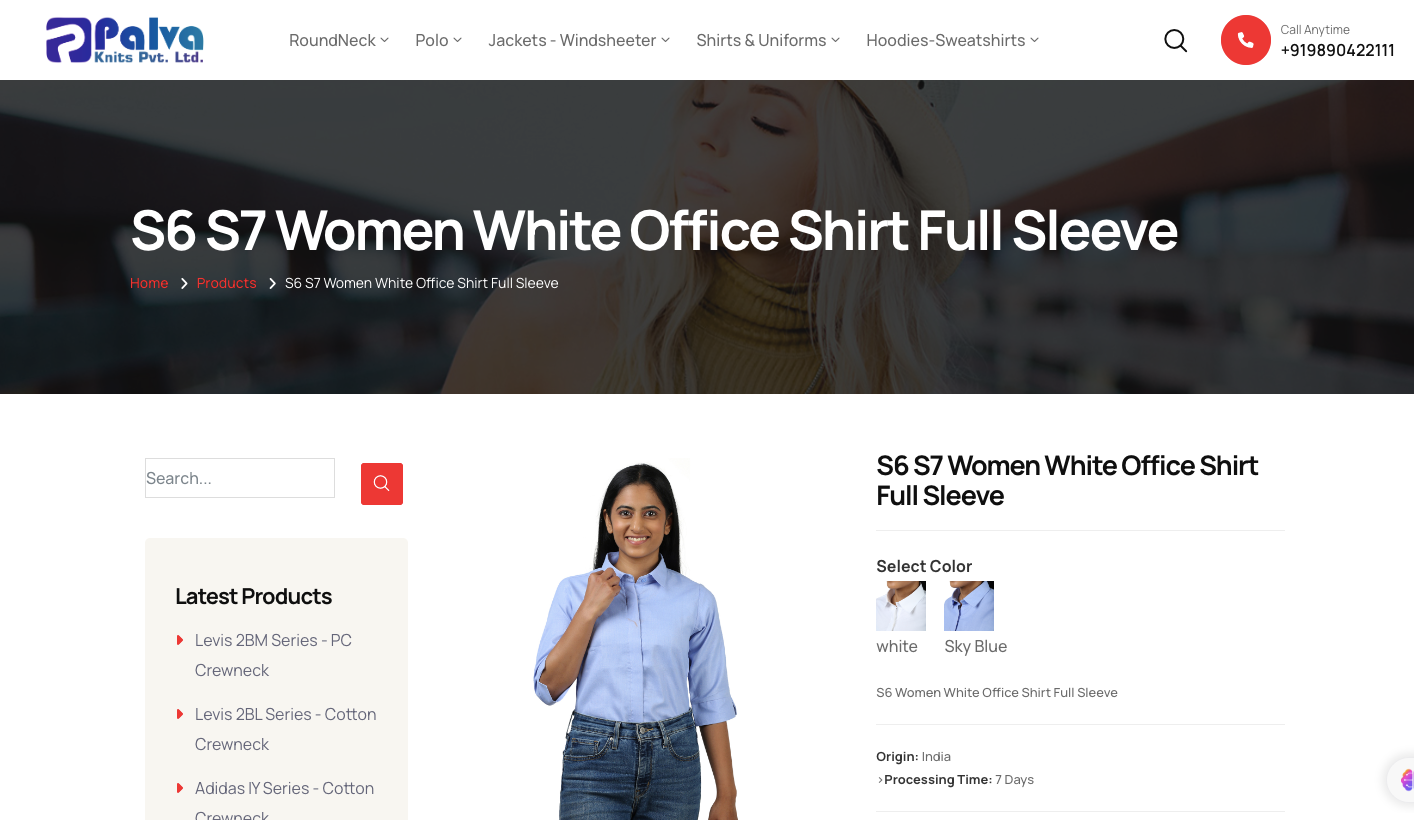Open the Hoodies-Sweatshirts menu
The width and height of the screenshot is (1414, 820).
click(x=953, y=40)
